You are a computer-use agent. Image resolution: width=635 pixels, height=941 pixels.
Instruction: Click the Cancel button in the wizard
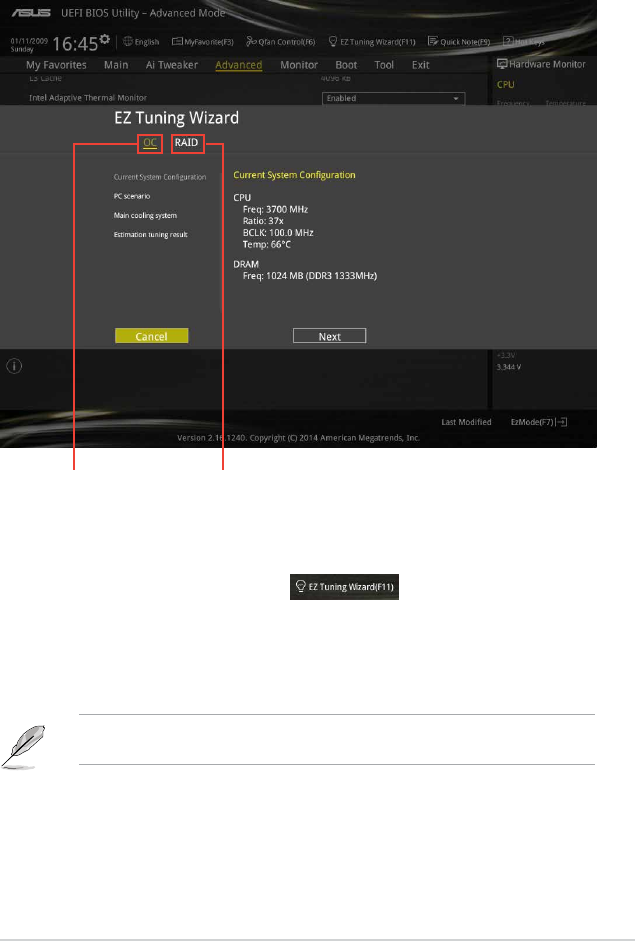click(x=152, y=336)
